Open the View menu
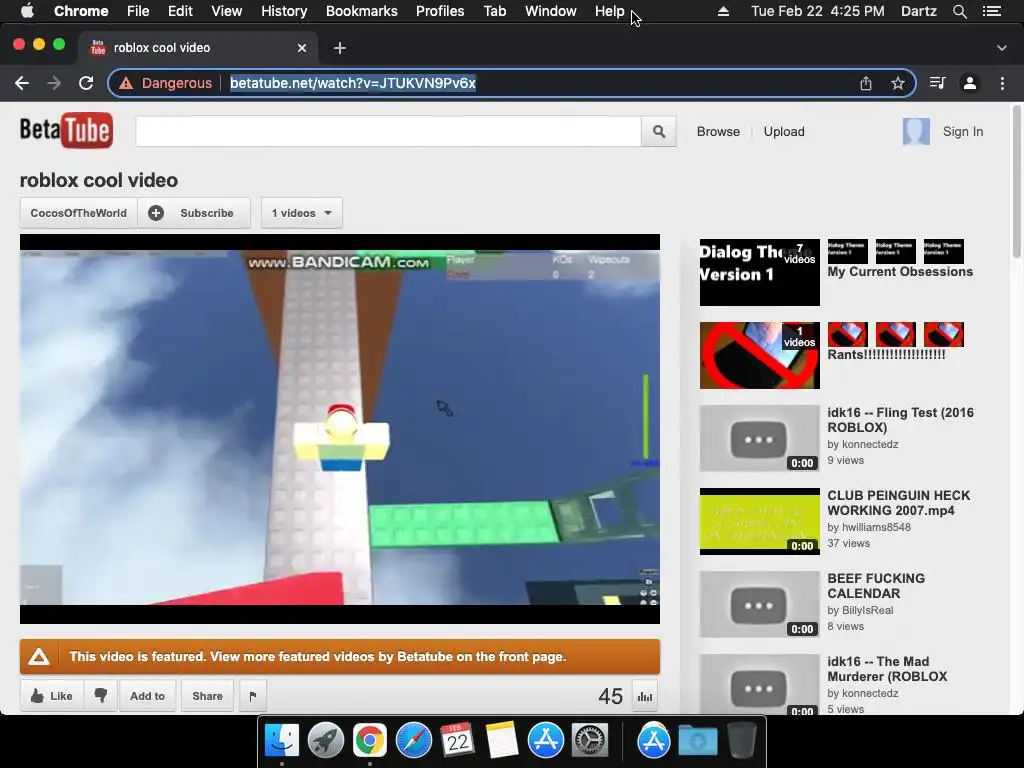Image resolution: width=1024 pixels, height=768 pixels. [x=227, y=11]
